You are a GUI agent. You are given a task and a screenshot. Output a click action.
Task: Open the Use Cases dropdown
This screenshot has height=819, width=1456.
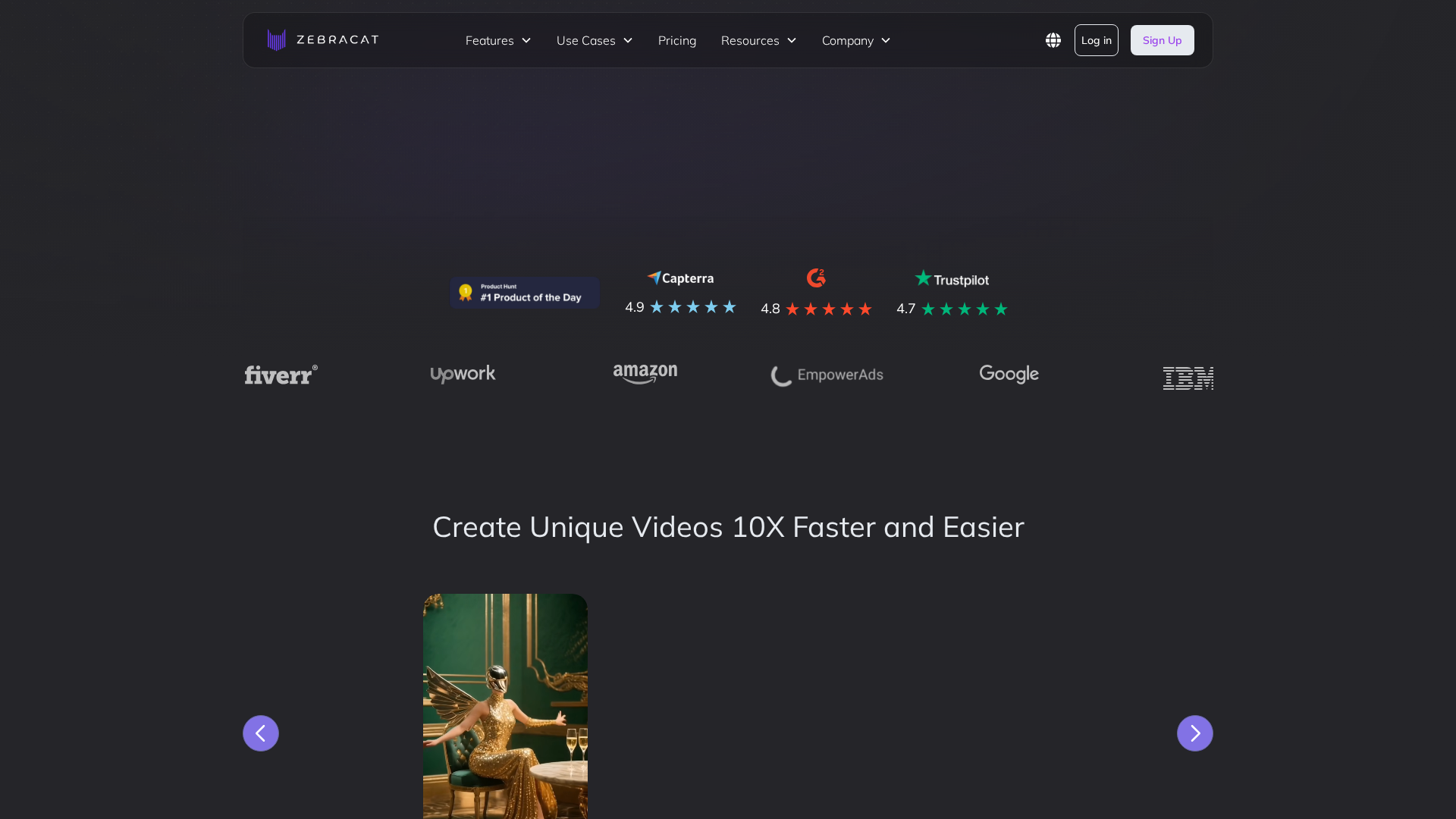click(594, 40)
